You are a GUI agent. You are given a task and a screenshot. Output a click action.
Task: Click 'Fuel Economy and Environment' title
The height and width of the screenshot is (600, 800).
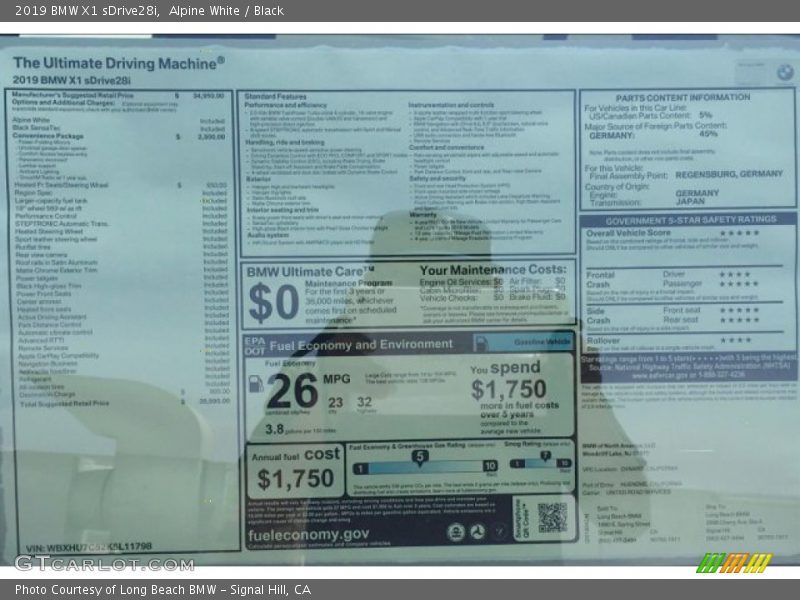click(361, 345)
